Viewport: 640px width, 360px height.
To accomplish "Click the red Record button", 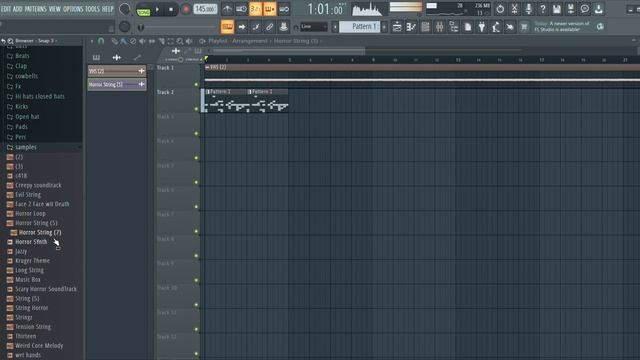I will [186, 9].
